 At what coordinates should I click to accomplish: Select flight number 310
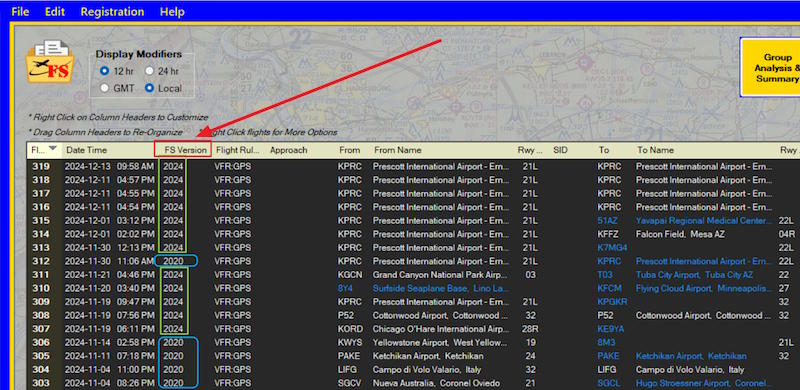(x=41, y=288)
